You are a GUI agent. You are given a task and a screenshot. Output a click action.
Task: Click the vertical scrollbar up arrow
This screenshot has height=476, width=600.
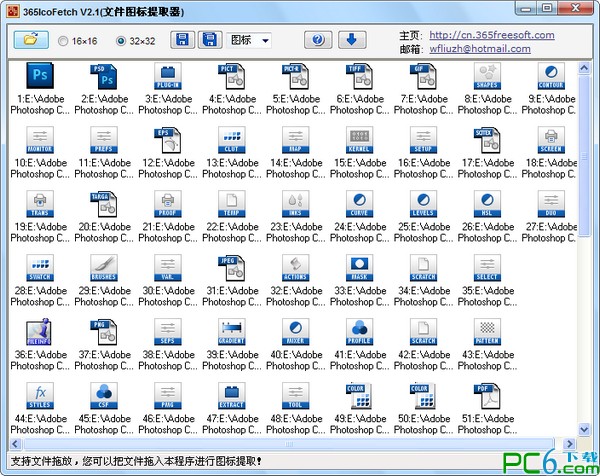[584, 68]
